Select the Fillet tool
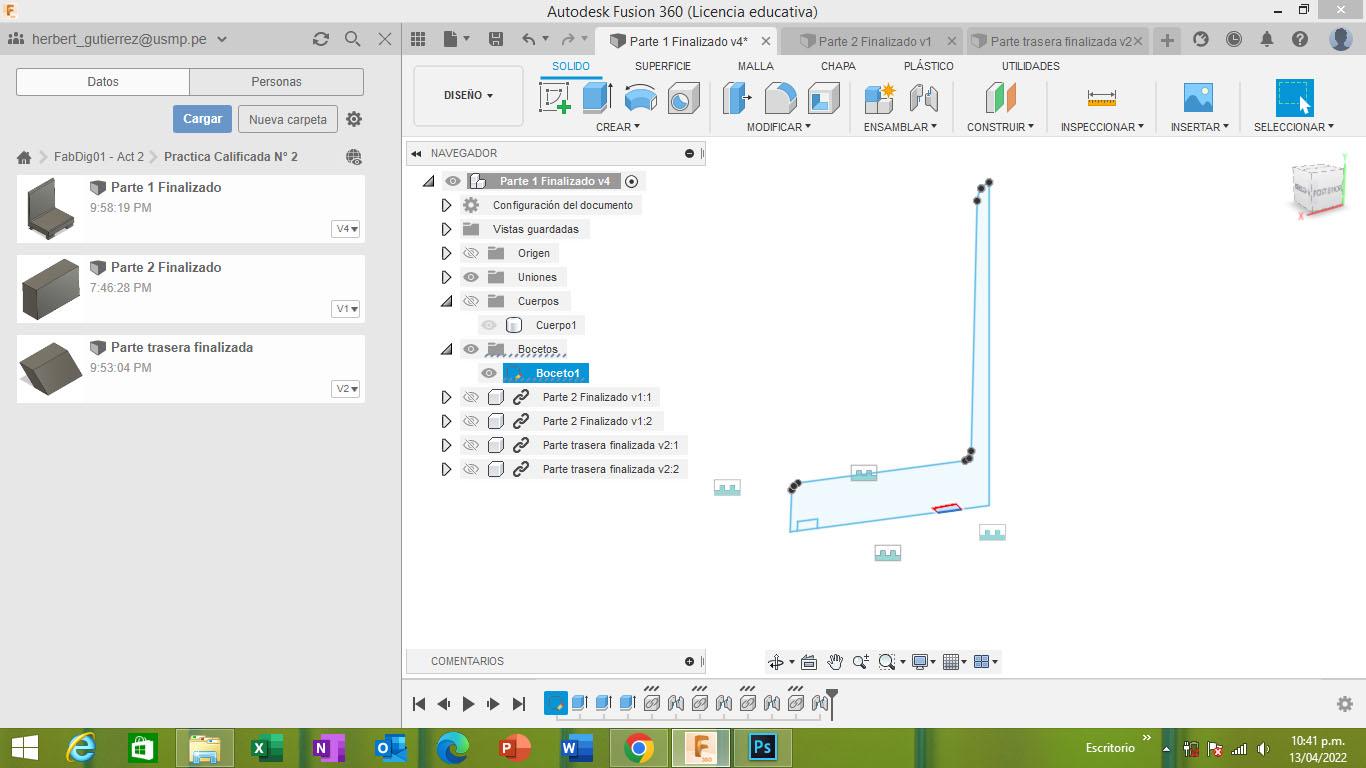Viewport: 1366px width, 768px height. pos(781,98)
